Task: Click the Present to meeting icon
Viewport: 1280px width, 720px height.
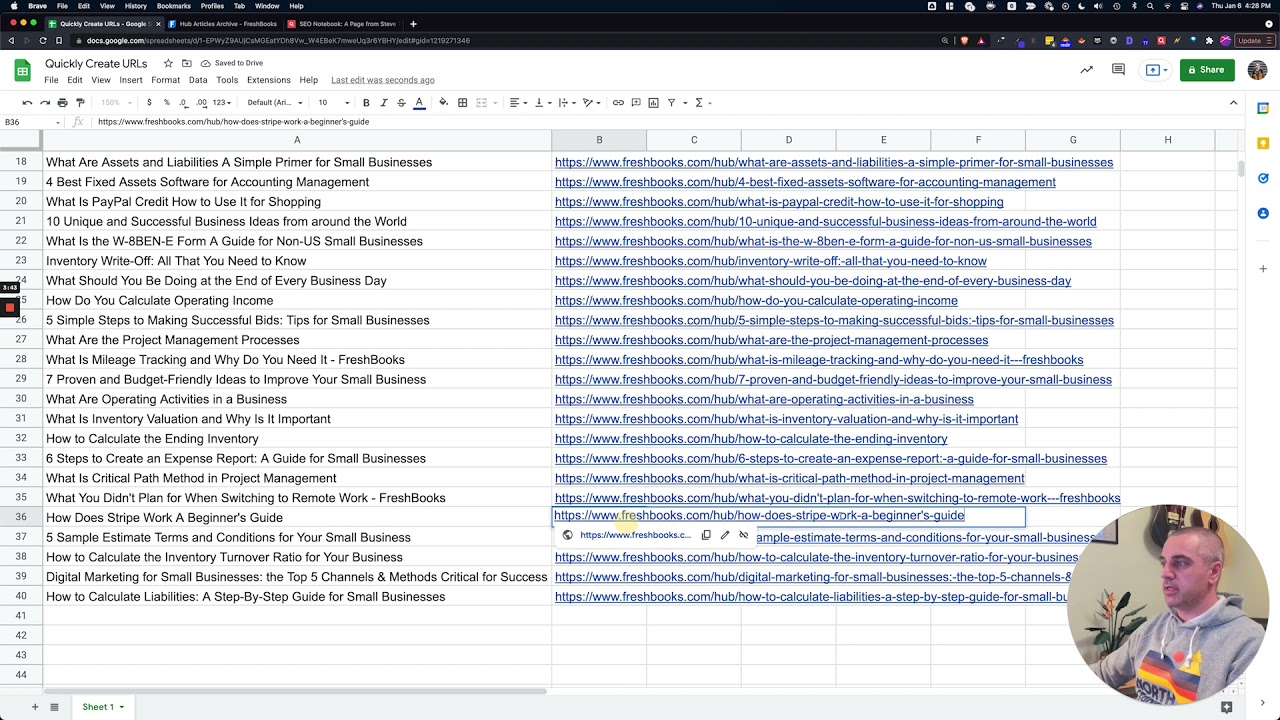Action: tap(1153, 70)
